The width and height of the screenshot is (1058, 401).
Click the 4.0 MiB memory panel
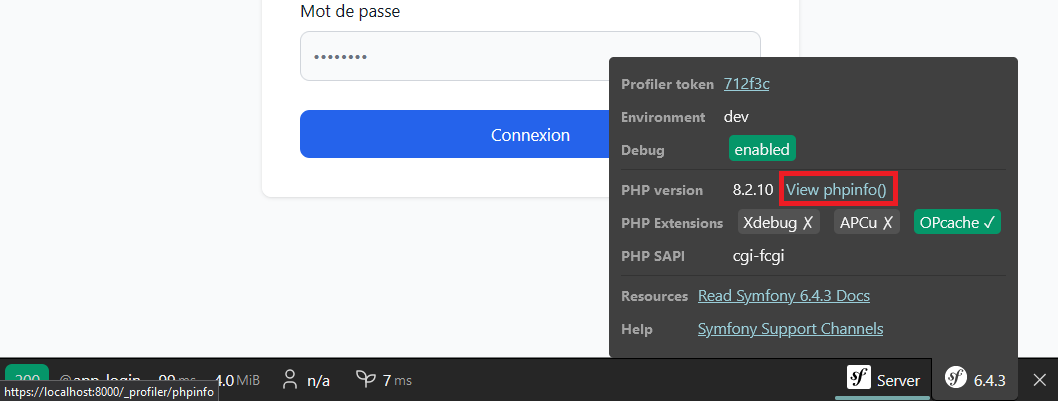238,380
